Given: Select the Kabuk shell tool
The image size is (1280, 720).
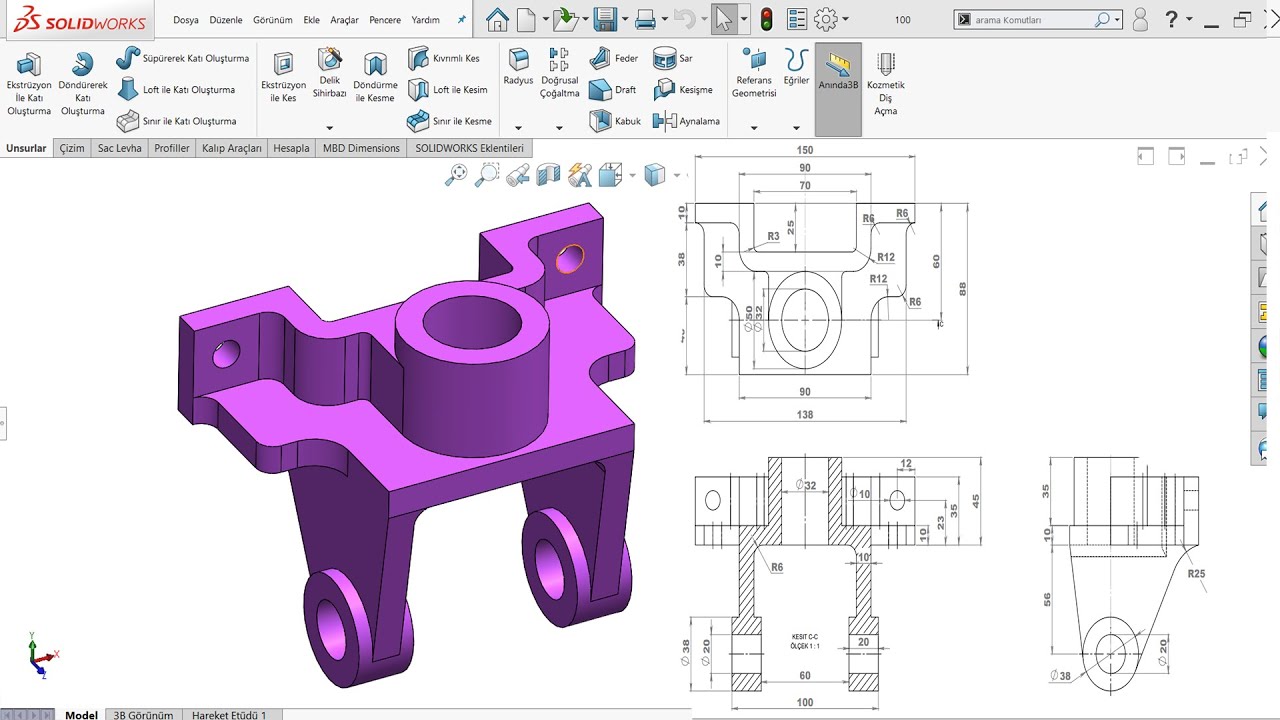Looking at the screenshot, I should [615, 121].
